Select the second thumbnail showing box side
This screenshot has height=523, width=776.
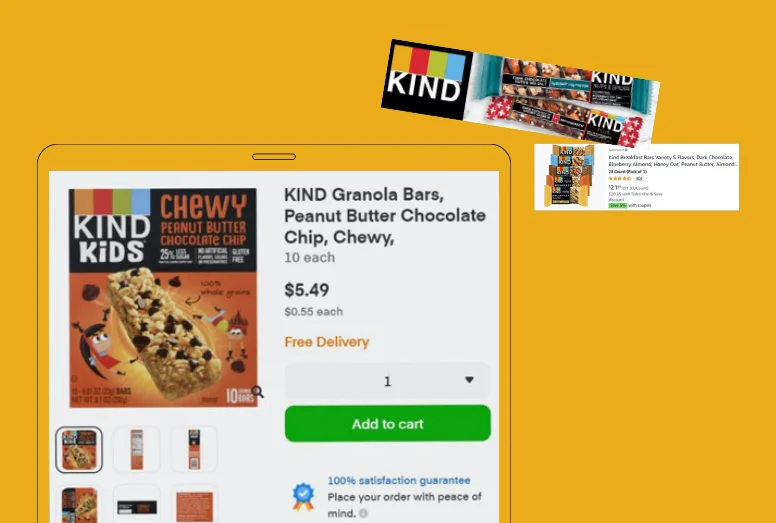tap(137, 450)
